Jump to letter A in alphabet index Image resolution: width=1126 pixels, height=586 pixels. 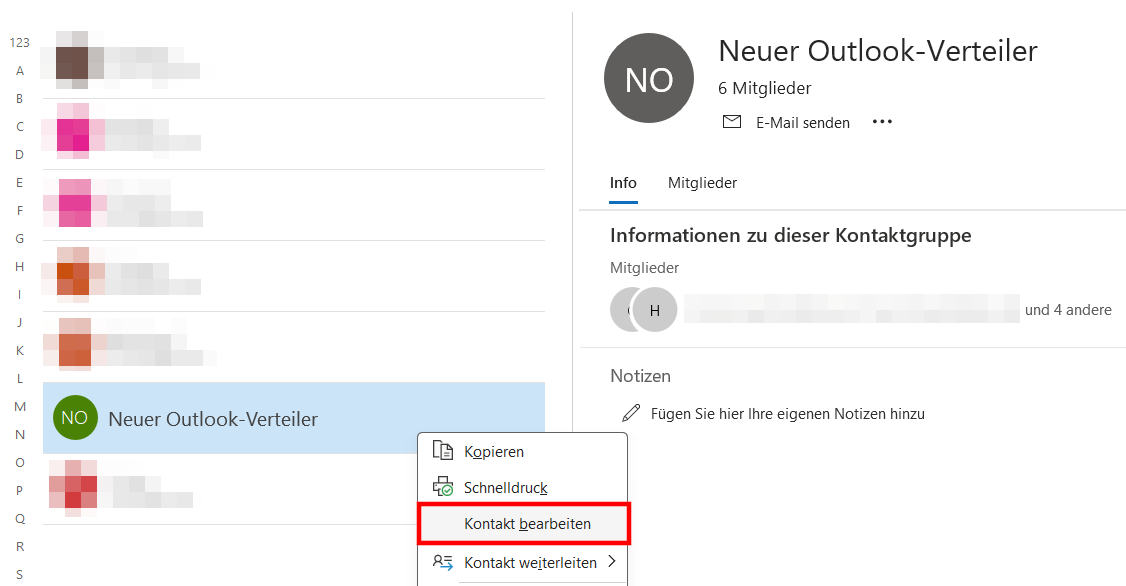[x=20, y=70]
